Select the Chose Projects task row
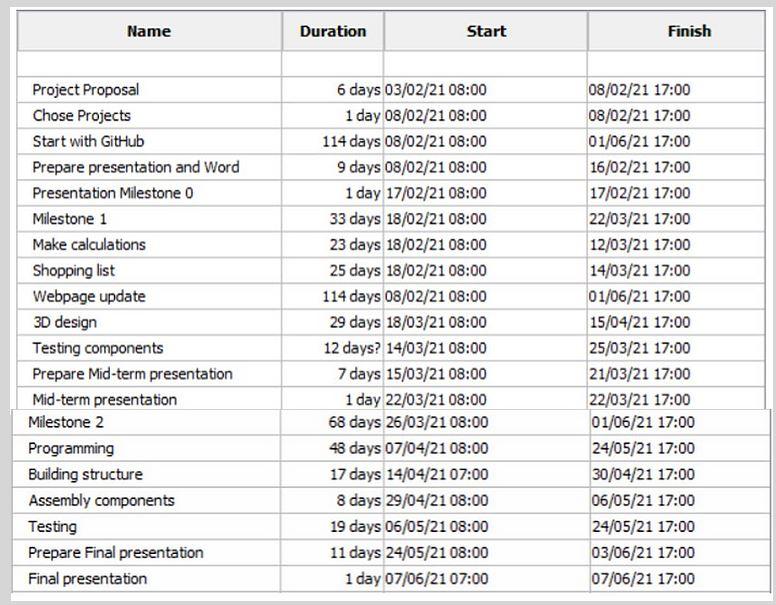 [x=82, y=116]
